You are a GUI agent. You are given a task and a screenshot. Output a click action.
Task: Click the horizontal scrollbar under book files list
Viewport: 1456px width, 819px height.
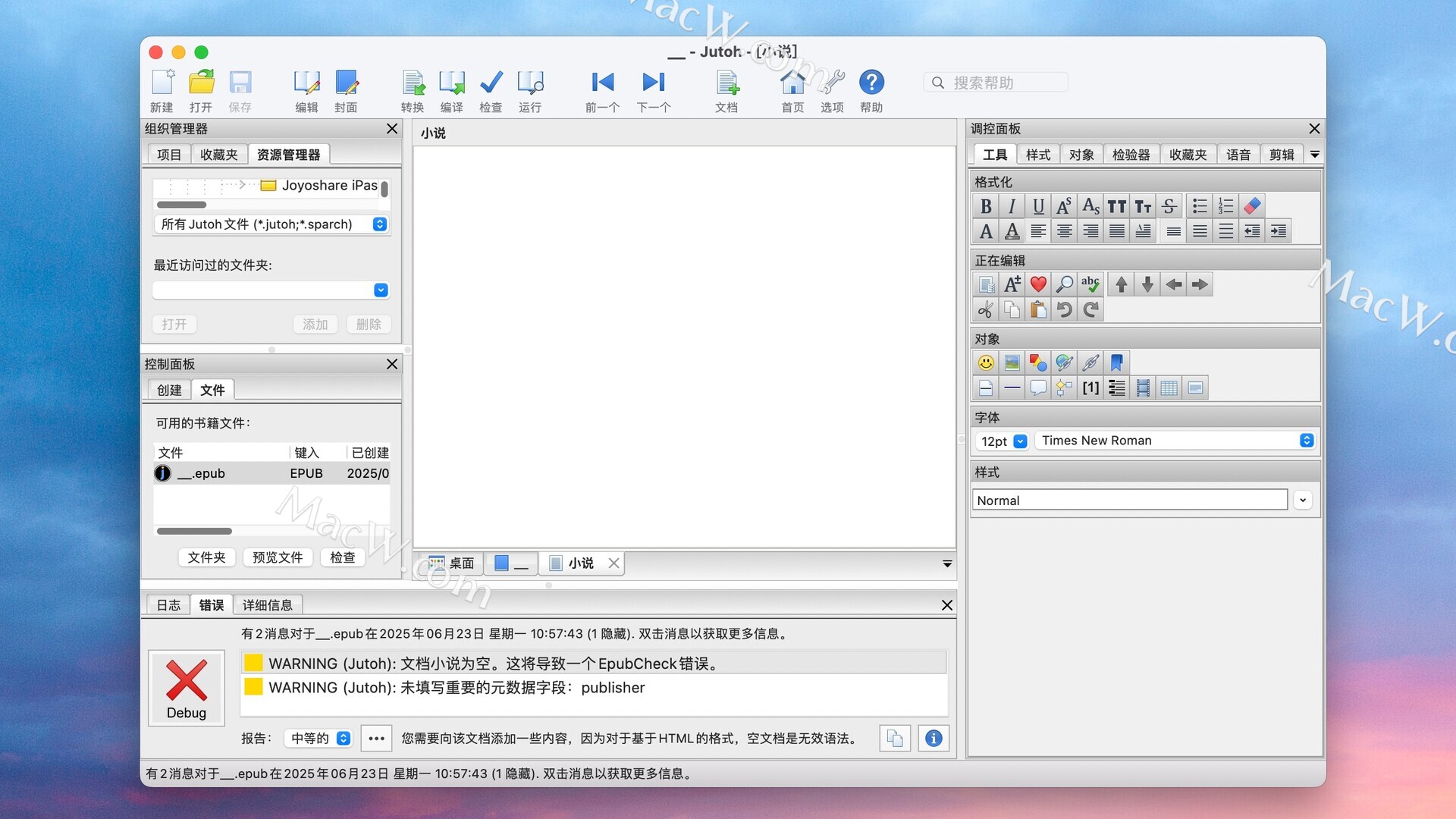point(194,531)
